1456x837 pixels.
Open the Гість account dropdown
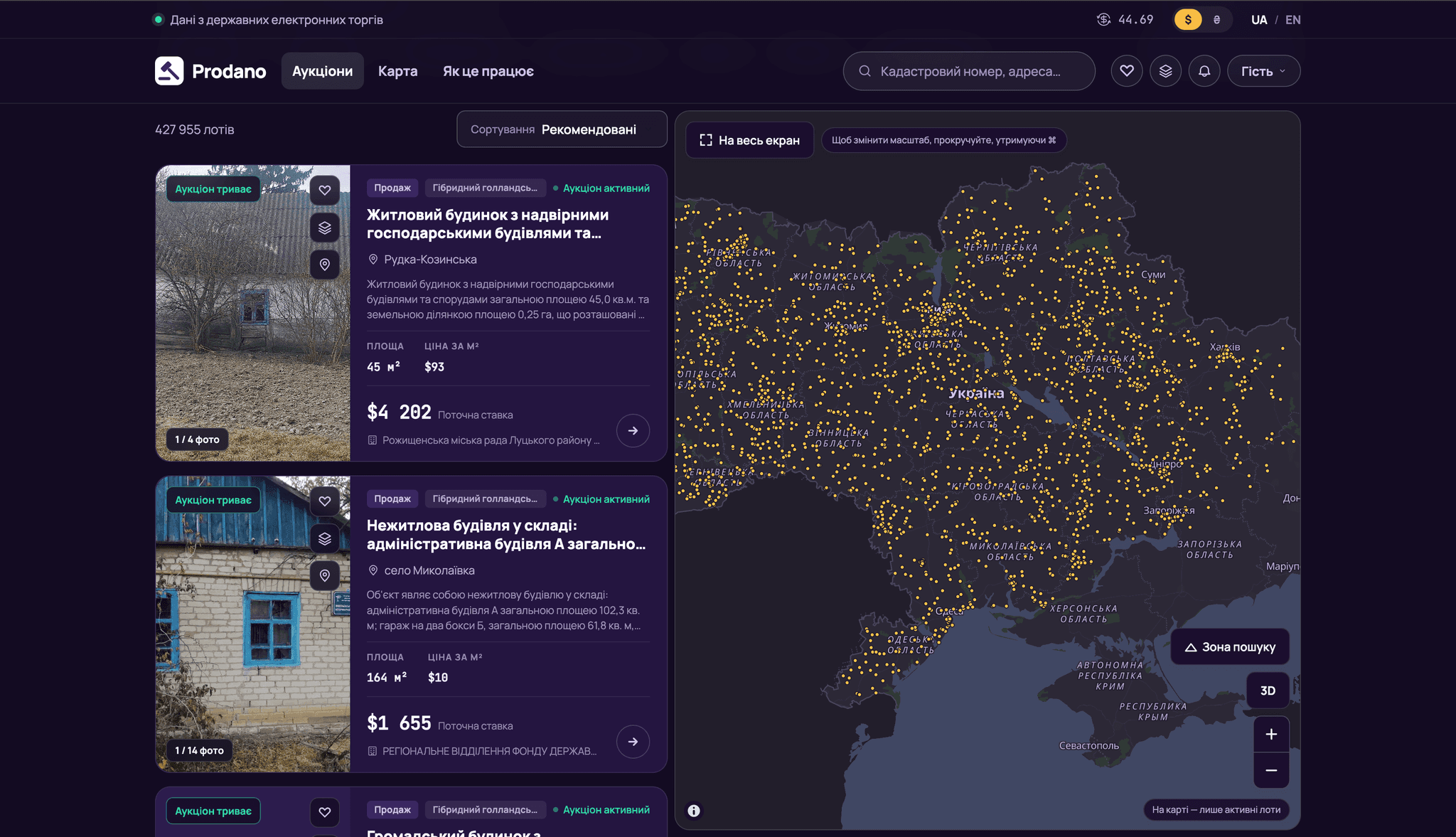[1263, 71]
